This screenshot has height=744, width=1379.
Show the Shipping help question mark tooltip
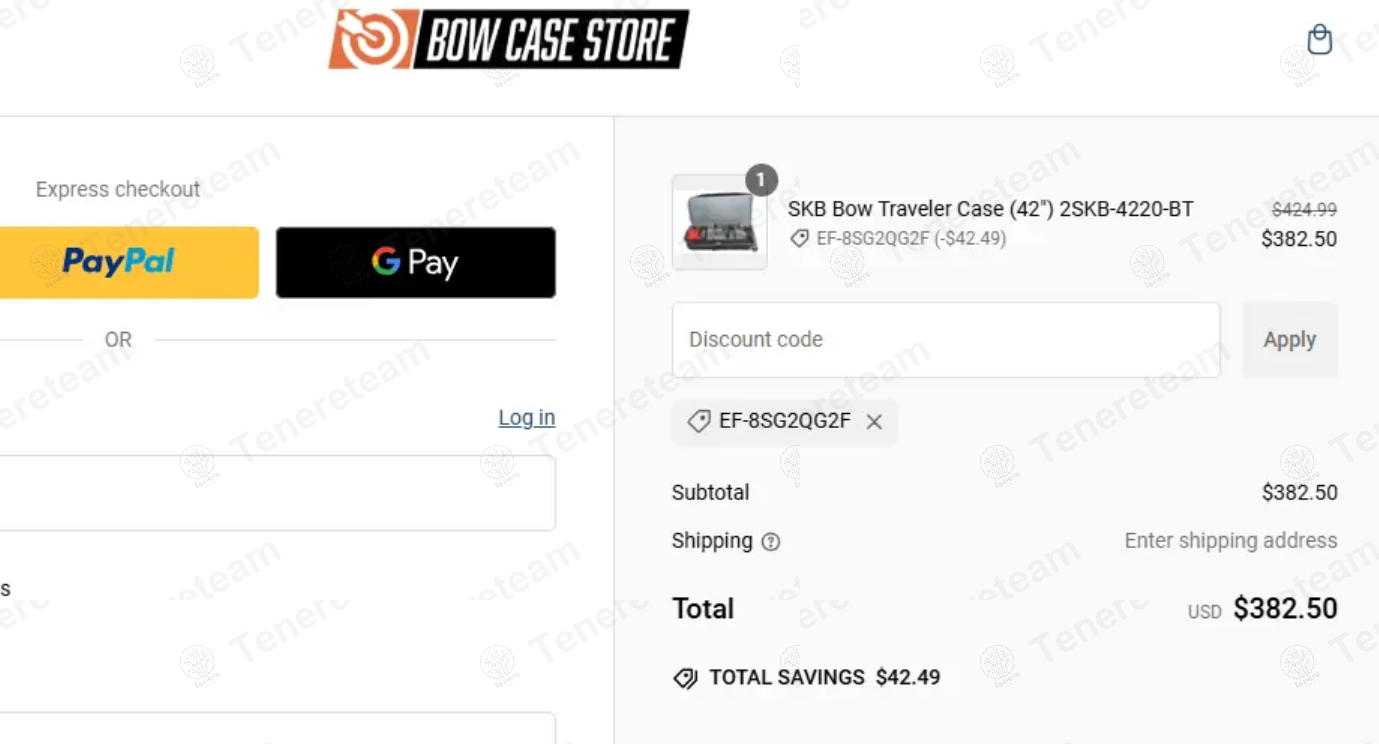click(x=771, y=542)
